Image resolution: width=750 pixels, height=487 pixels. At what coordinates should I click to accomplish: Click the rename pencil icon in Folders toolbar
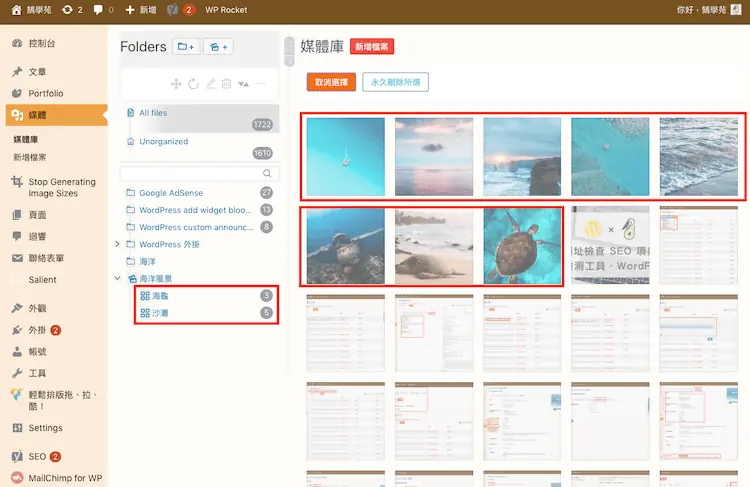click(x=210, y=84)
